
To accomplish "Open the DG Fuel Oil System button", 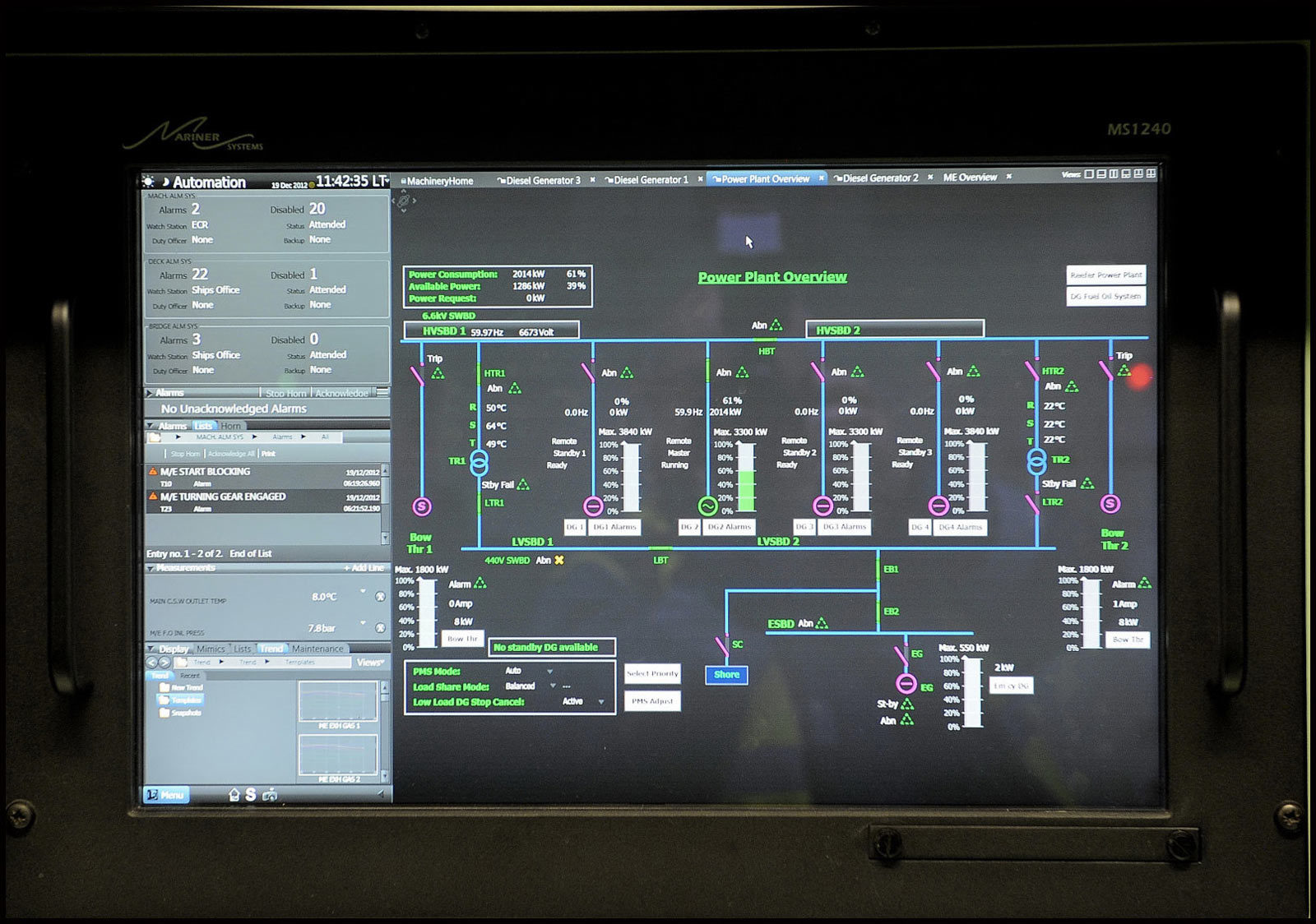I will (x=1105, y=296).
